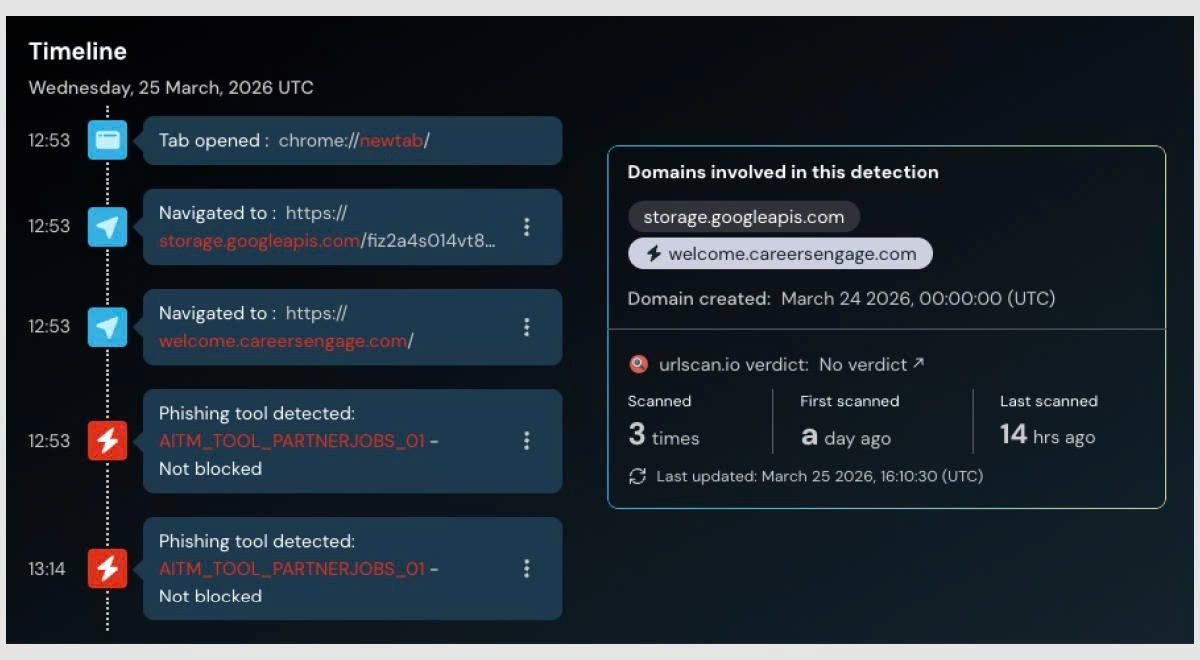Click the urlscan.io logo icon

click(x=638, y=365)
